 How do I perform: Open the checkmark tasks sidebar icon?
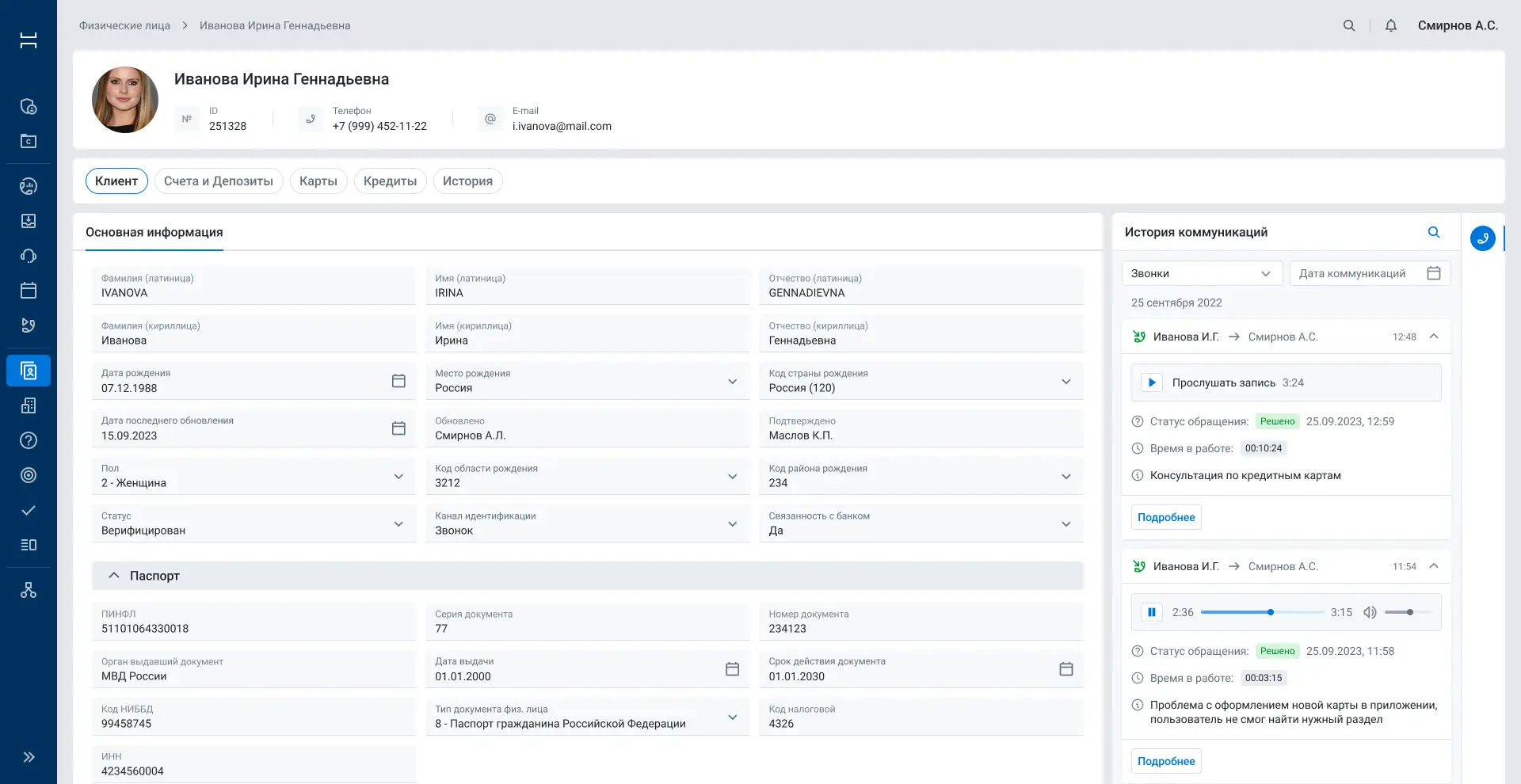(29, 510)
